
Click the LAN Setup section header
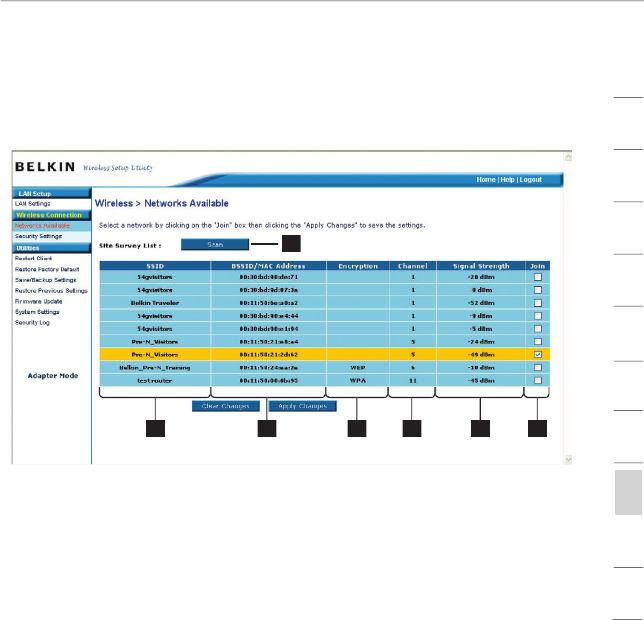[x=52, y=193]
